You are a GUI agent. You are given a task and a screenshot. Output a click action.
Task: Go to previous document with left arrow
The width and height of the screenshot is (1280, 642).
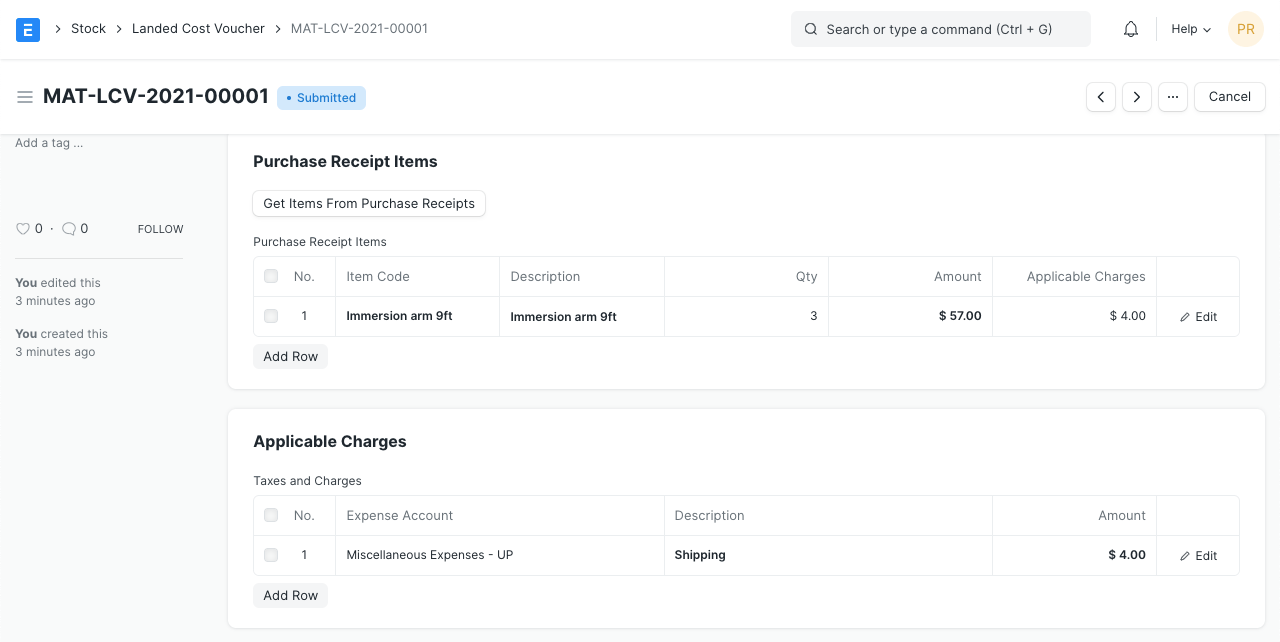1101,97
